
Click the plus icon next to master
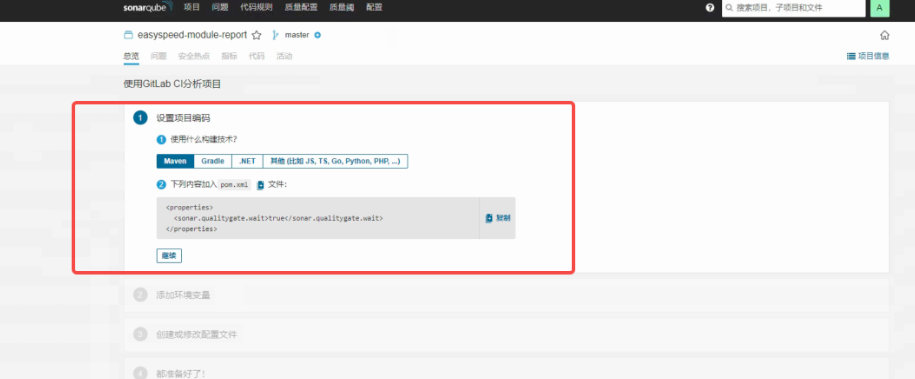click(317, 35)
